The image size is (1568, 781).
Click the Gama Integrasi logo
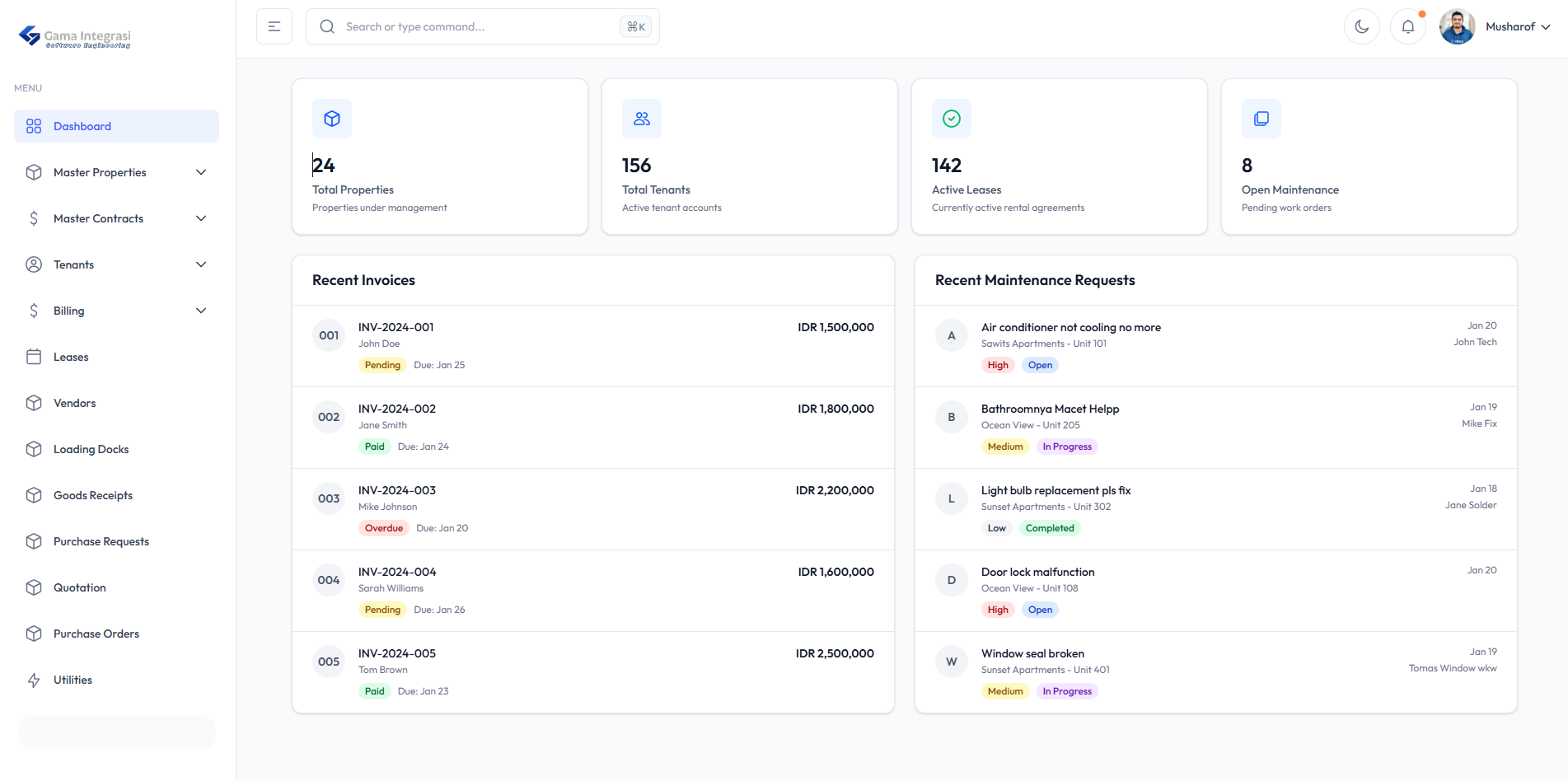point(75,37)
